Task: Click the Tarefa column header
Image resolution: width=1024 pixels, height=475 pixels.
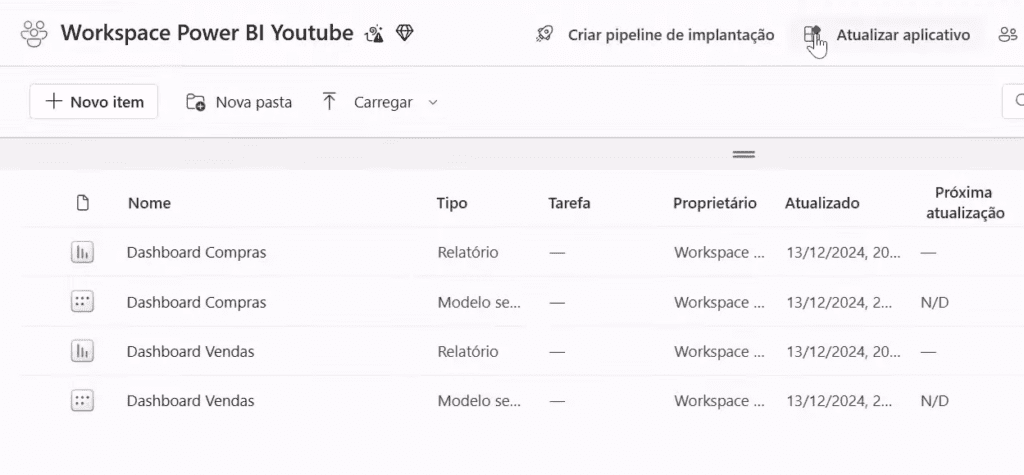Action: click(569, 203)
